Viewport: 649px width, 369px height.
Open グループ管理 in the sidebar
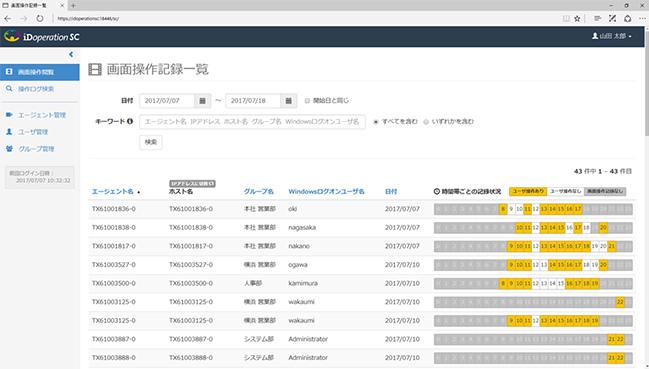coord(36,149)
